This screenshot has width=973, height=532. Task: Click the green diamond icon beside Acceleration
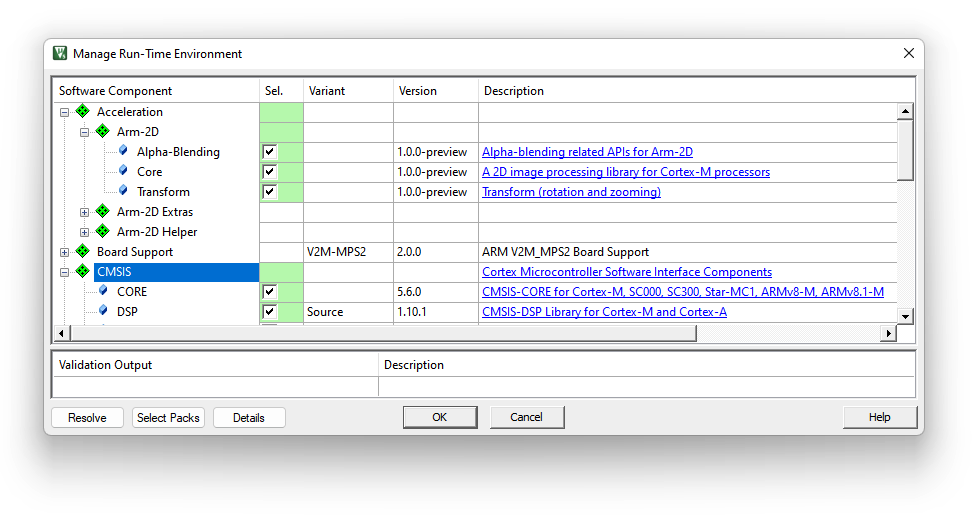(x=83, y=112)
